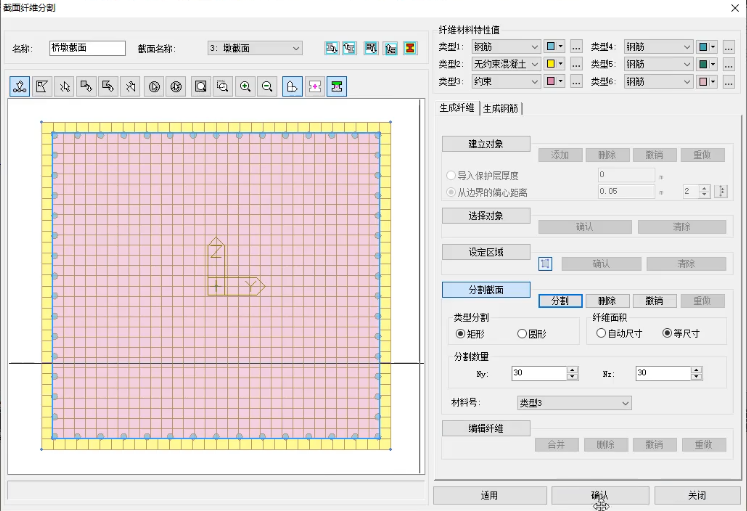Click the zoom in magnifier icon

coord(245,87)
